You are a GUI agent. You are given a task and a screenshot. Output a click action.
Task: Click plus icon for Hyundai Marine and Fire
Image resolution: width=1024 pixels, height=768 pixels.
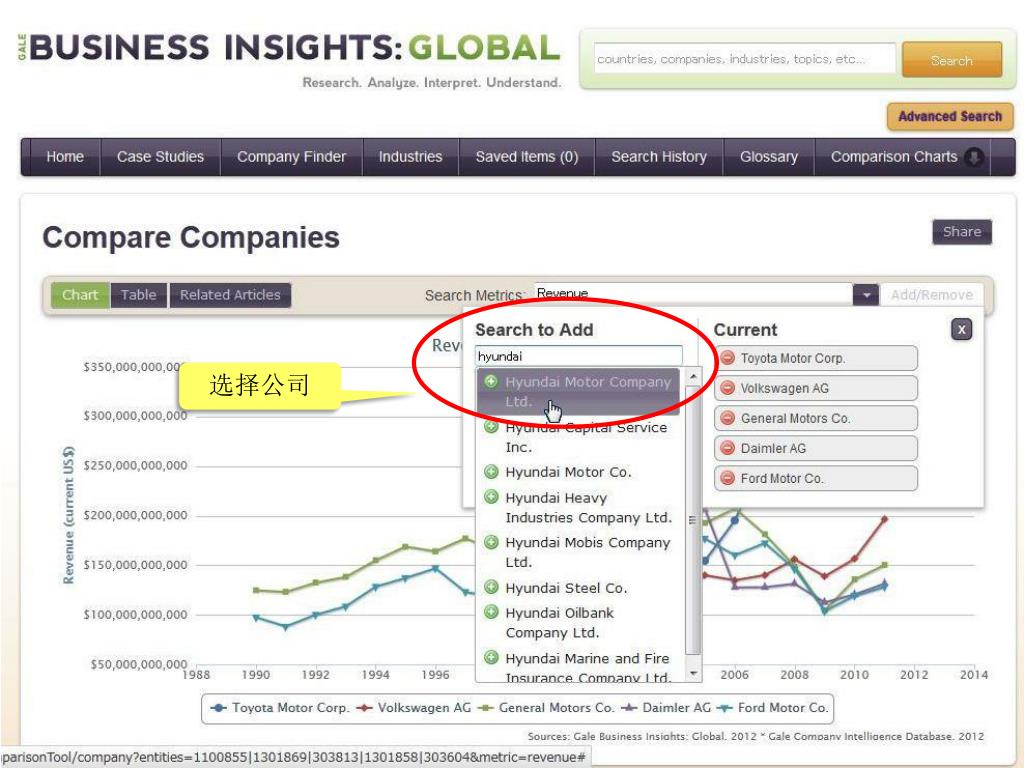point(491,658)
